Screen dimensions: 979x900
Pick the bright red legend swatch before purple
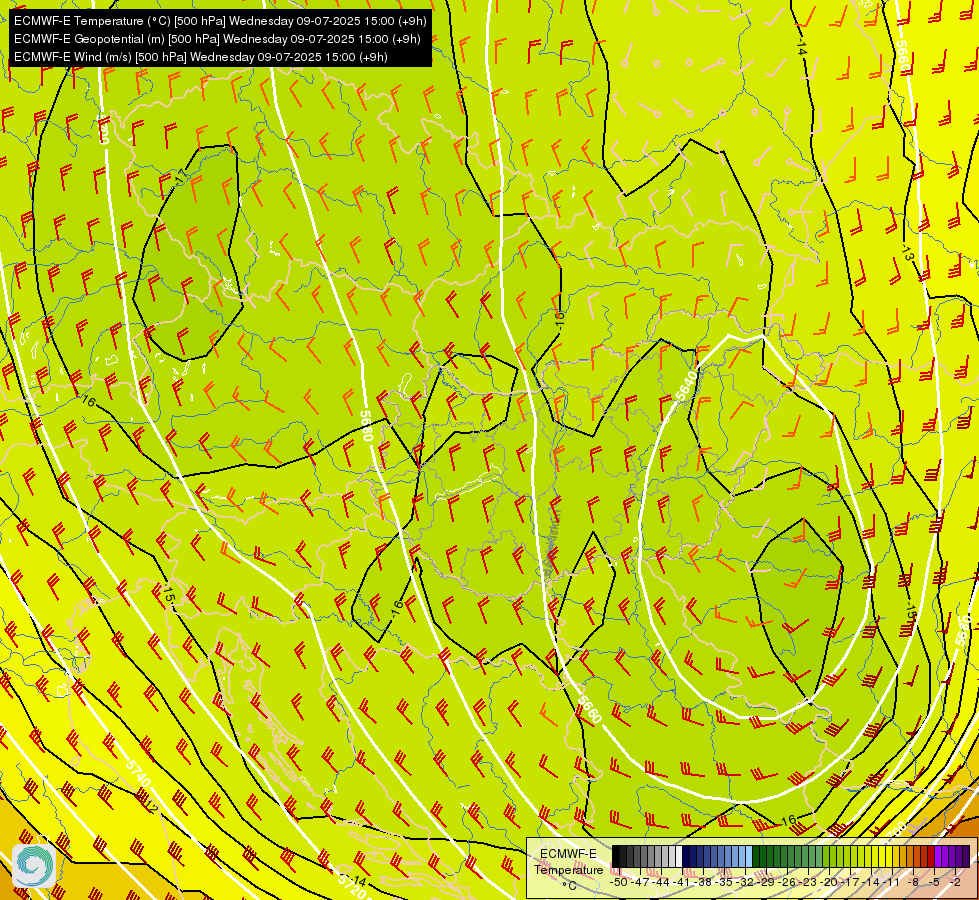coord(931,856)
